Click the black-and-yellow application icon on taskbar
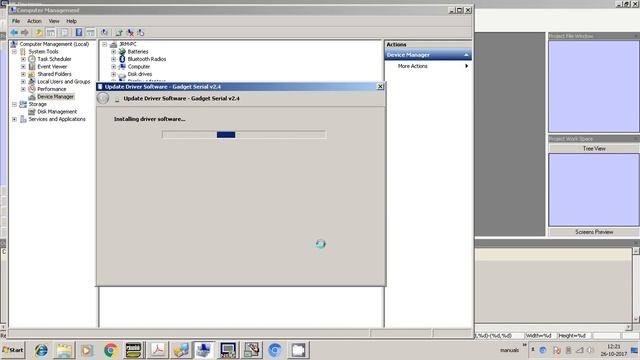This screenshot has width=640, height=360. pos(134,350)
